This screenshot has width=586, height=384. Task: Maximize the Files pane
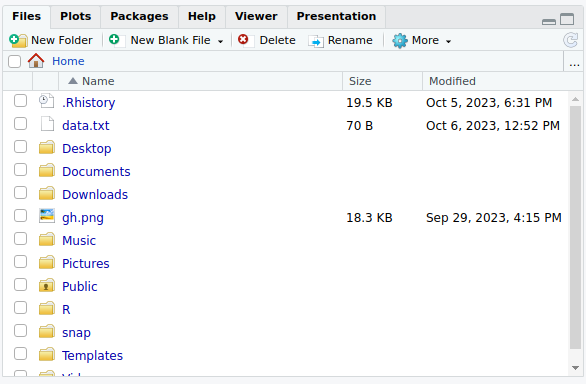567,19
